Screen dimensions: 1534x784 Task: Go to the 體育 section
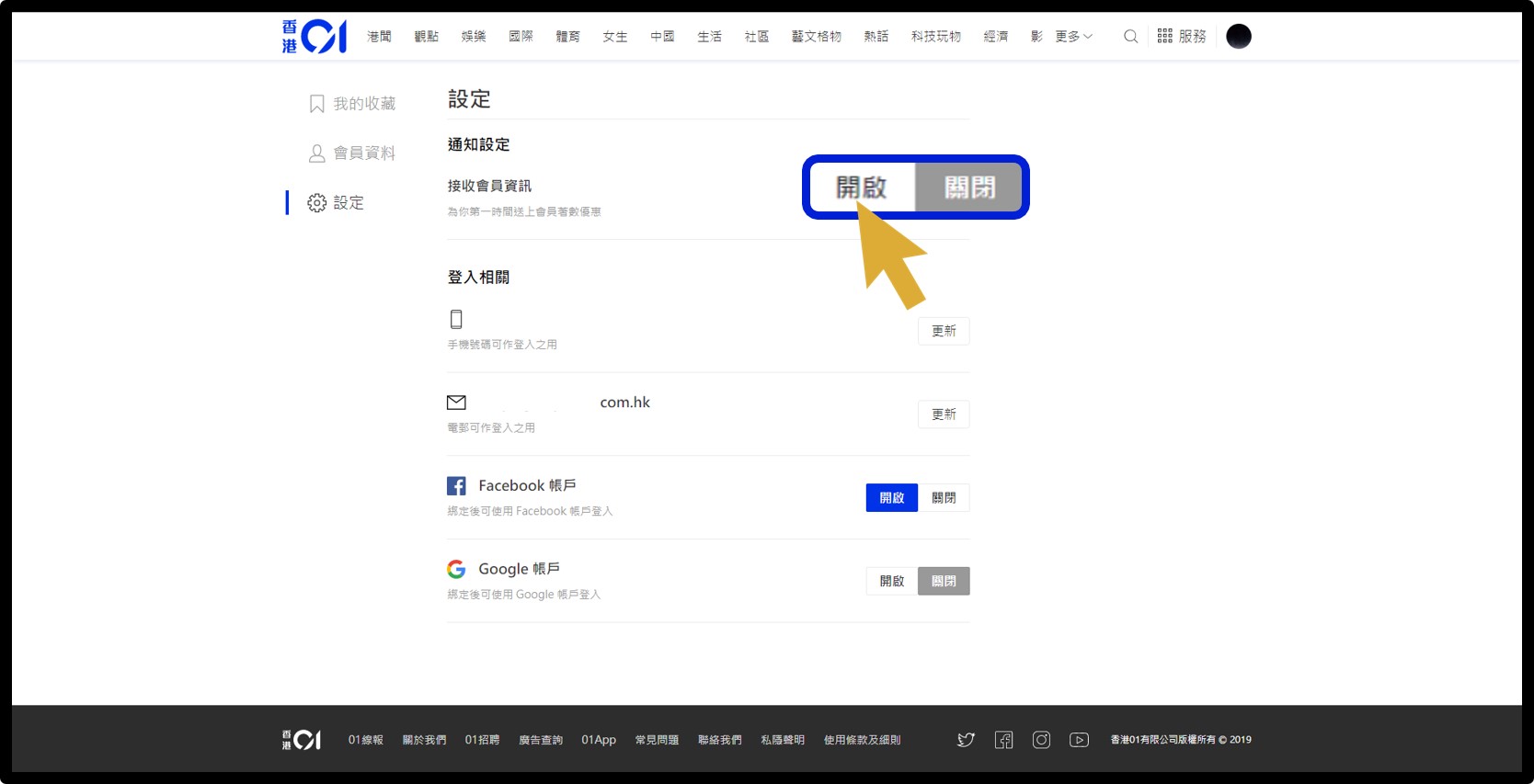[x=567, y=37]
